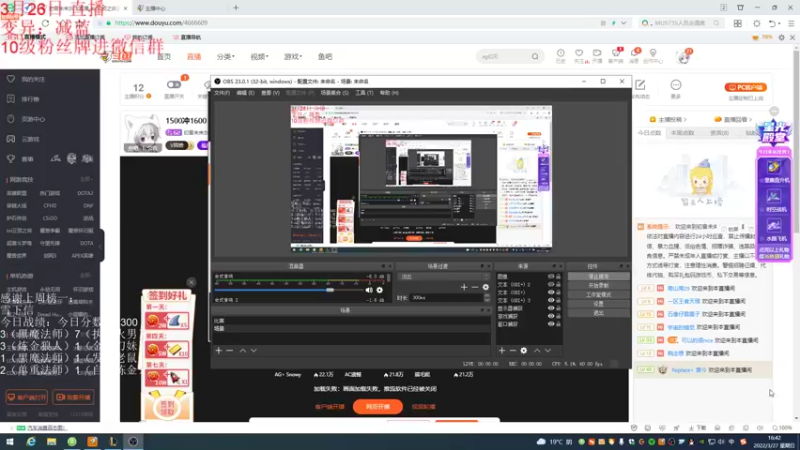Add a new source in OBS sources panel
The height and width of the screenshot is (450, 800).
tap(502, 351)
